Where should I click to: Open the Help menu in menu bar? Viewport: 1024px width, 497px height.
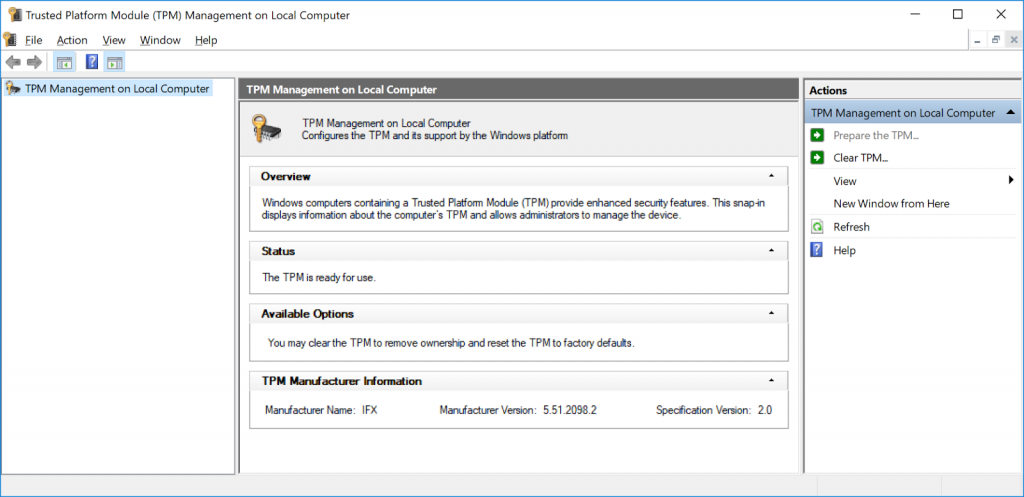206,40
